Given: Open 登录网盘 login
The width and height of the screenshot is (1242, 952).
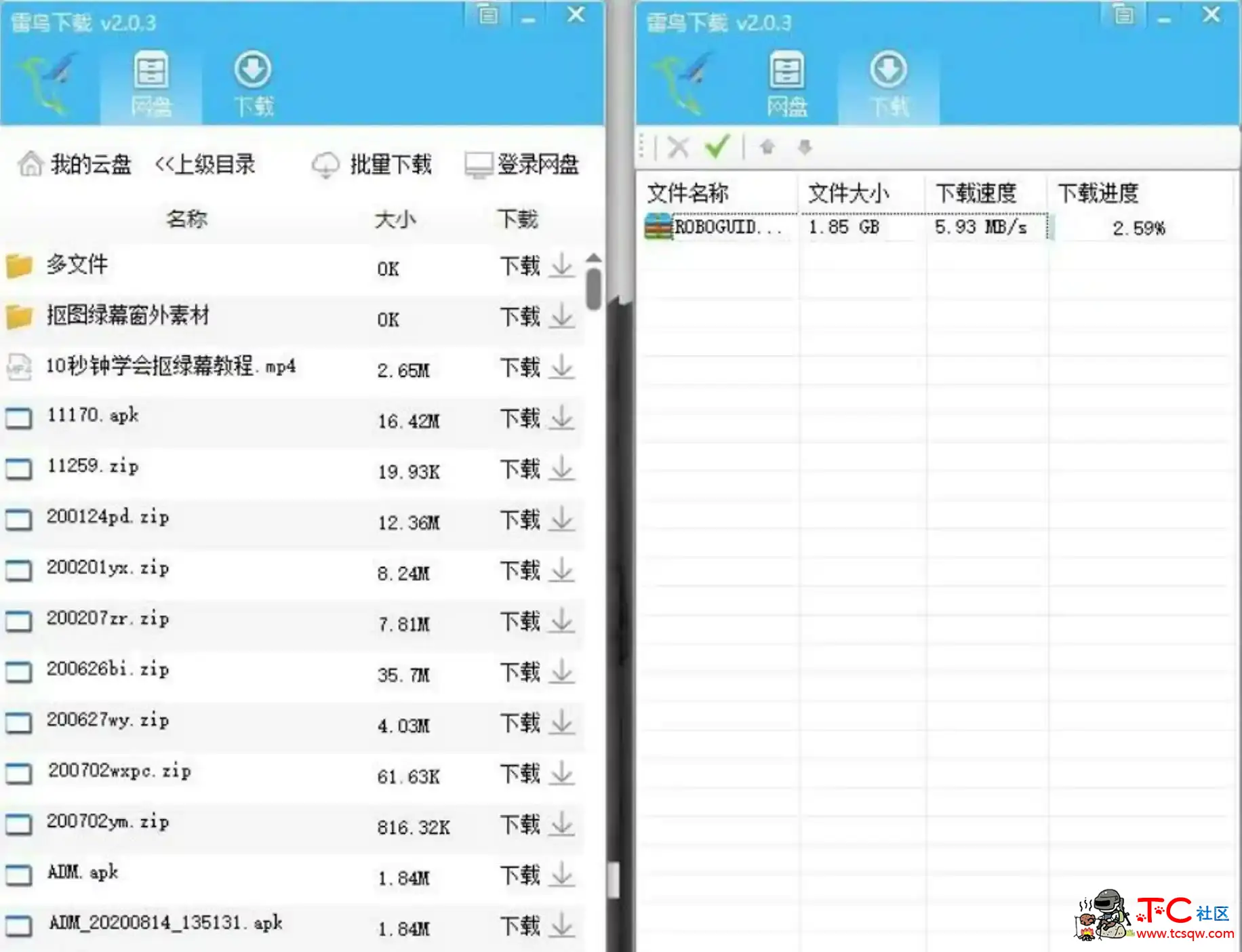Looking at the screenshot, I should pos(522,164).
